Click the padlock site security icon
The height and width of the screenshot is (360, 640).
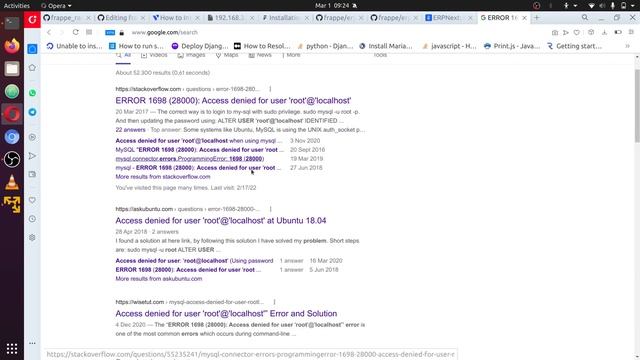pyautogui.click(x=121, y=33)
